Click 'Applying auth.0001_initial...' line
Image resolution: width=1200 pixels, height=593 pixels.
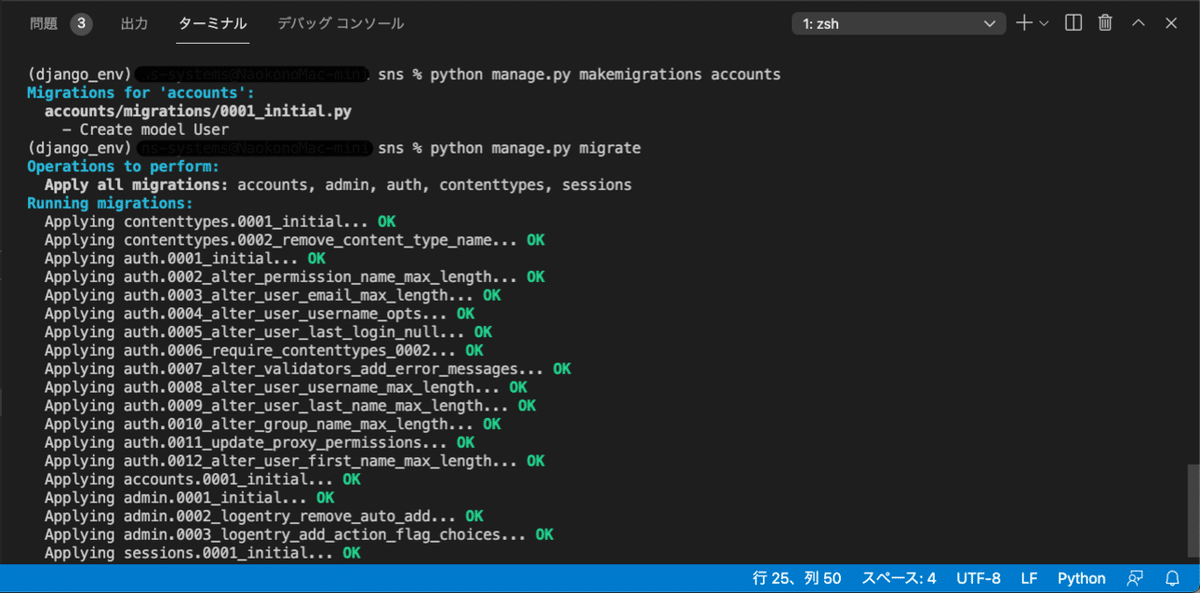[185, 258]
